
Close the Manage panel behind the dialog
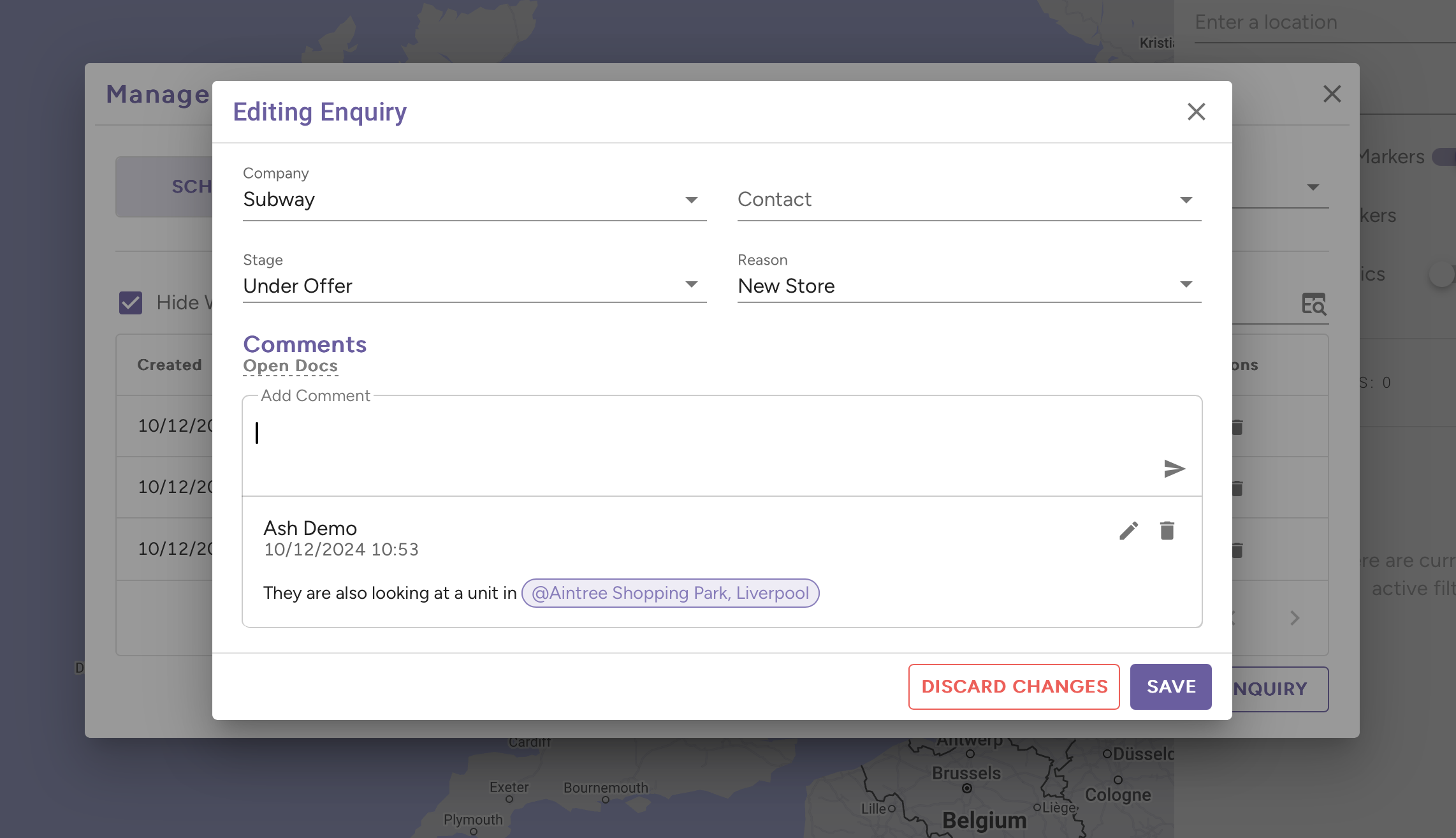point(1332,94)
